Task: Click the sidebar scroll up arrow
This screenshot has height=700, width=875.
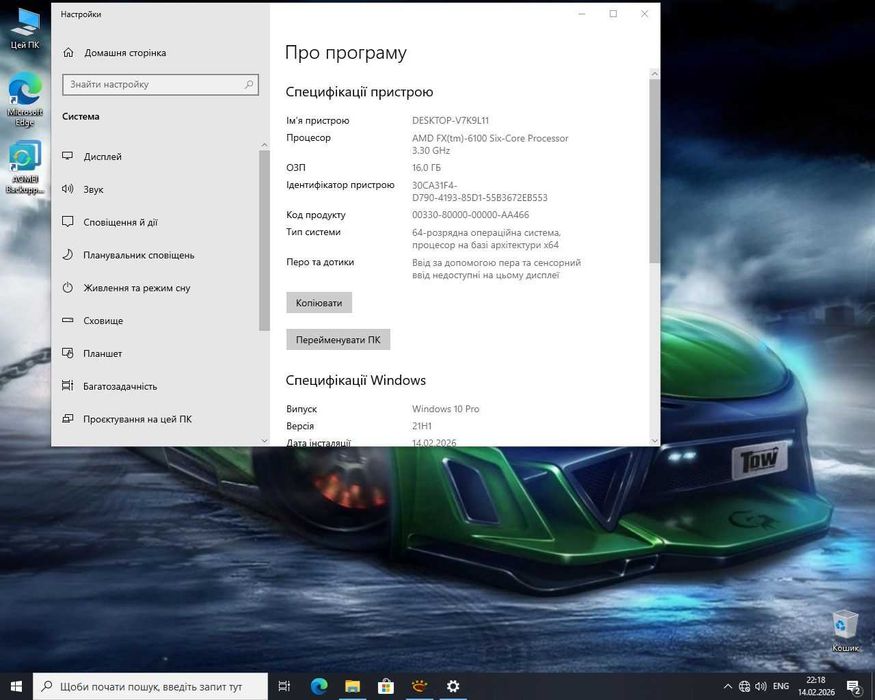Action: tap(265, 145)
